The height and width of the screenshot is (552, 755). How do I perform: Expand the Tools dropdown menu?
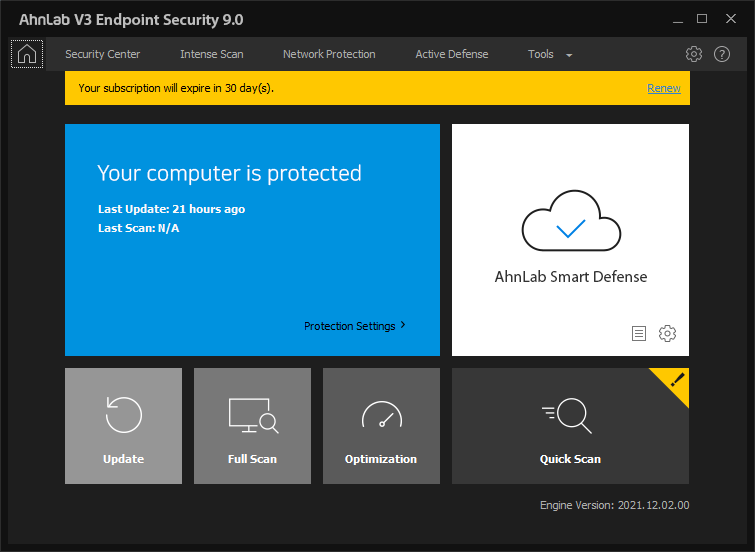pos(549,54)
